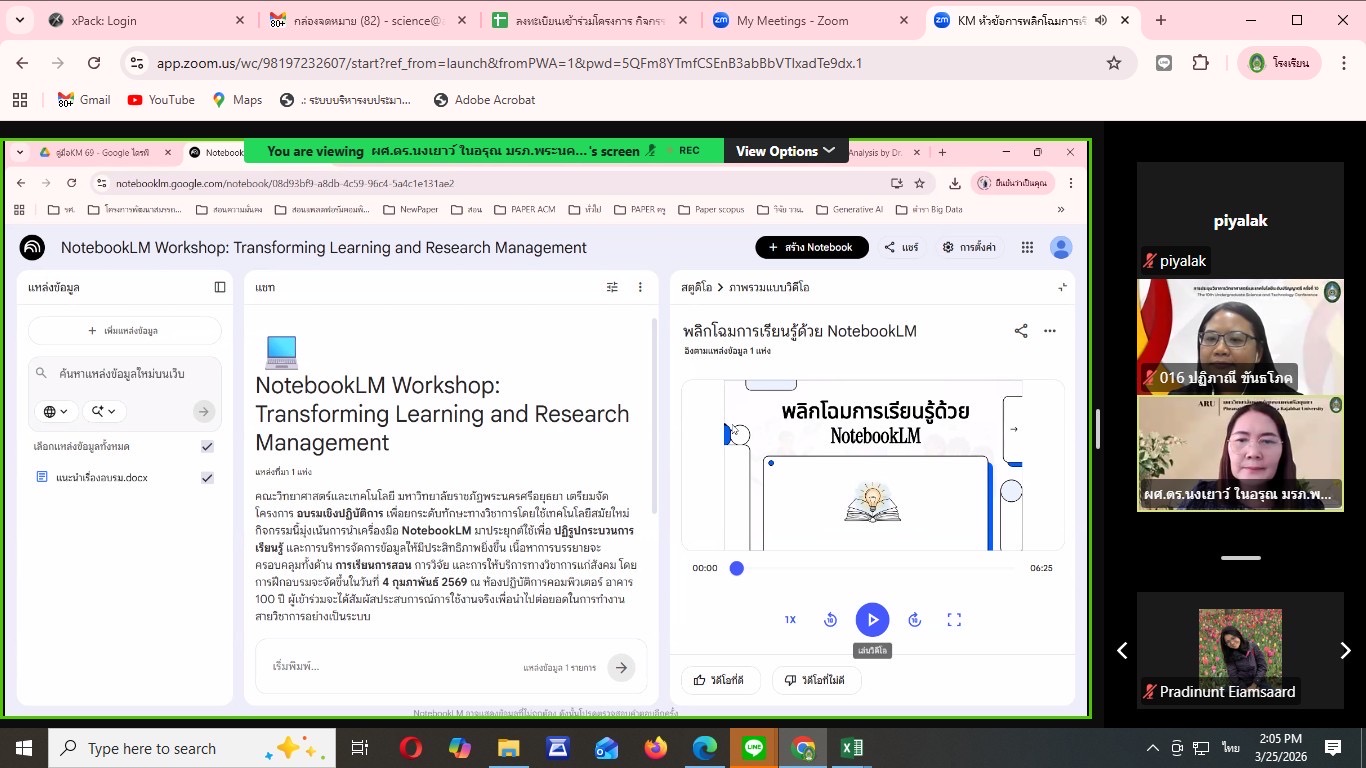Expand Zoom View Options dropdown

(785, 151)
